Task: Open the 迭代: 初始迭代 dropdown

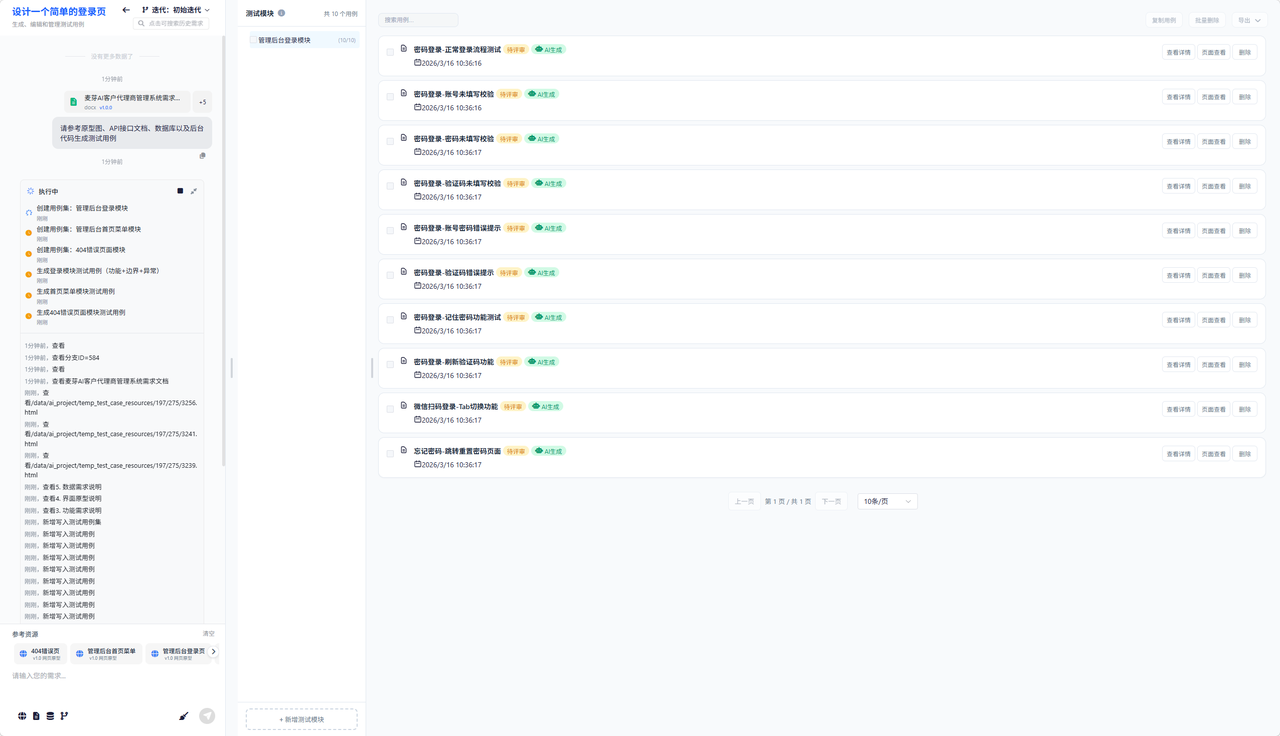Action: [176, 10]
